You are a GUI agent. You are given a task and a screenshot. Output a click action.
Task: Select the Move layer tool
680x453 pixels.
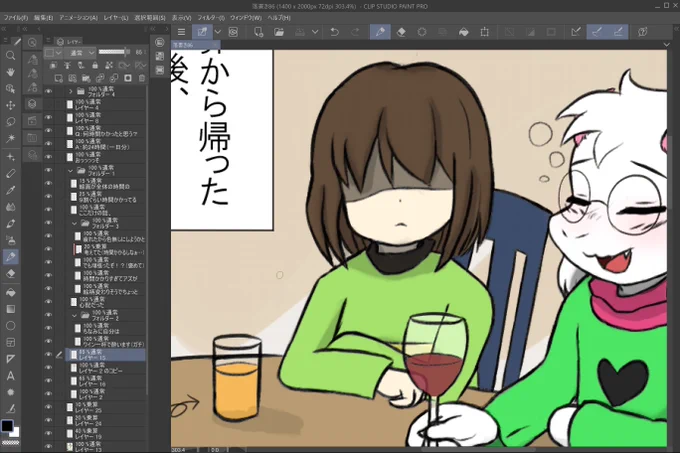pos(10,105)
